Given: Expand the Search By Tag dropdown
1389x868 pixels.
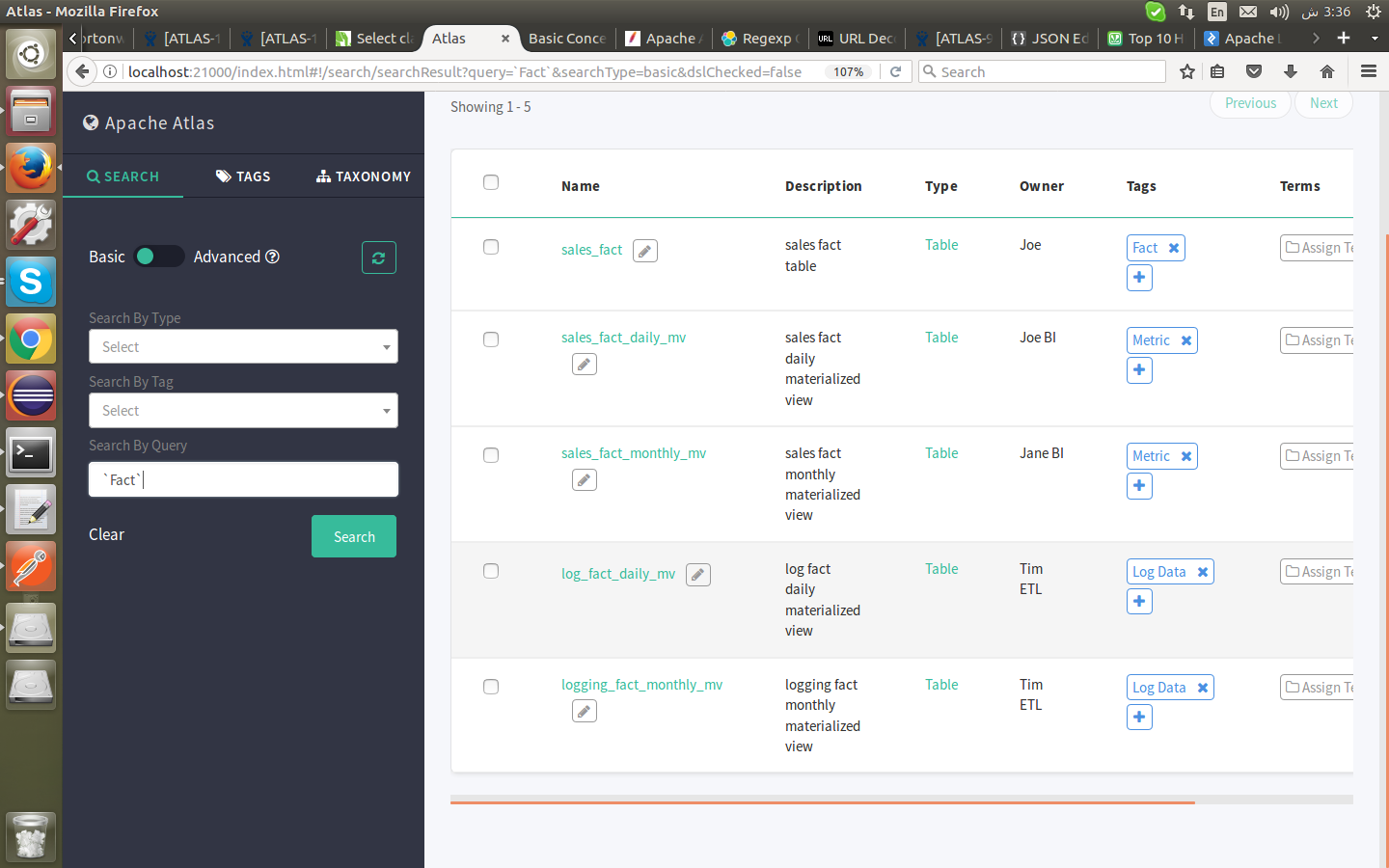Looking at the screenshot, I should pyautogui.click(x=243, y=411).
